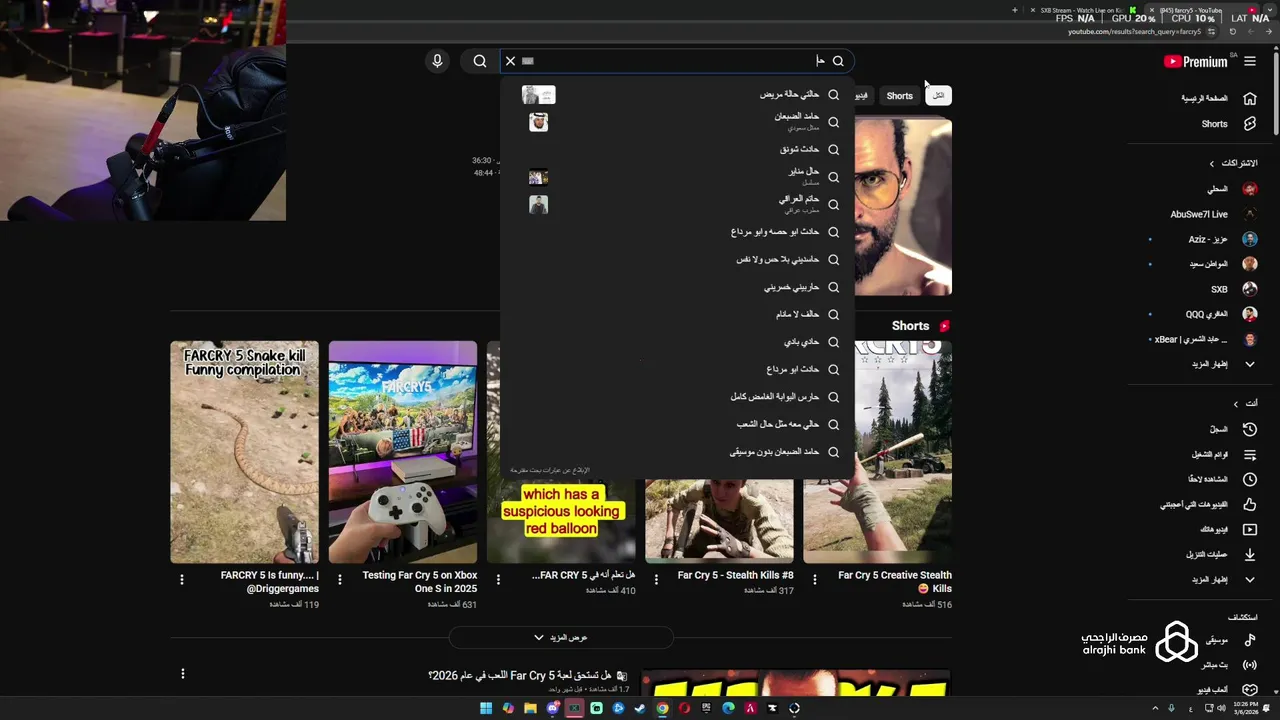Open options for Testing Far Cry 5 on Xbox short
1280x720 pixels.
(x=340, y=579)
